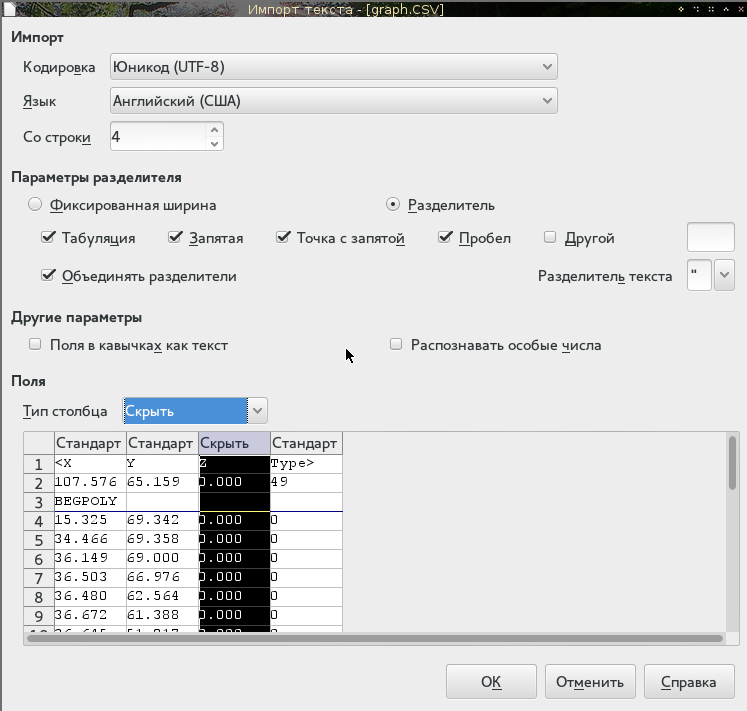Open the Разделитель текста dropdown arrow
747x711 pixels.
724,275
